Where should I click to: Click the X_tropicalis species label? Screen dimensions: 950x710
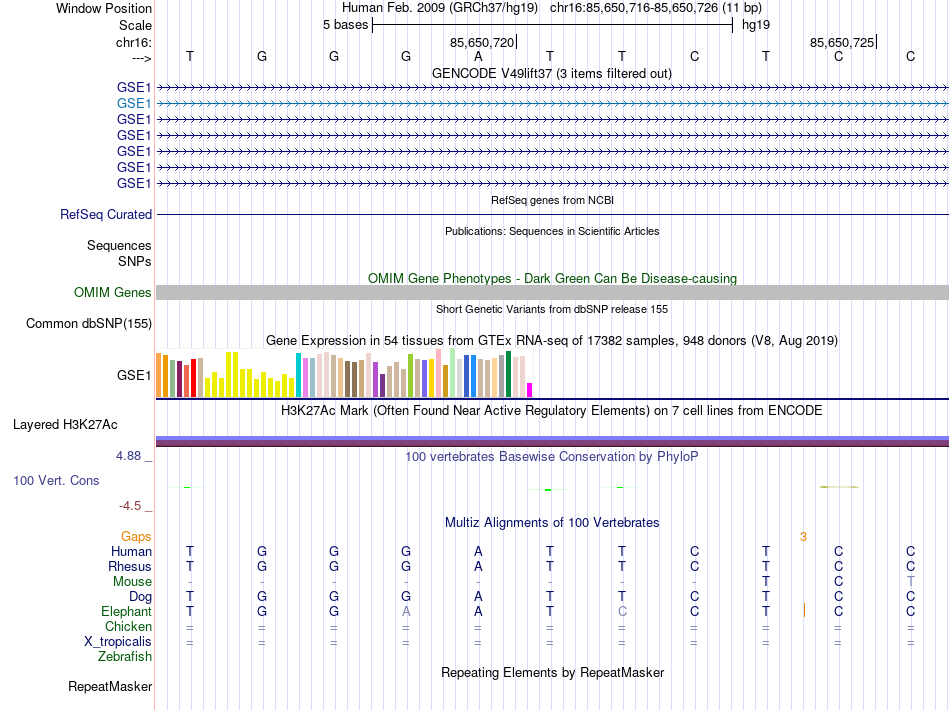click(x=118, y=642)
